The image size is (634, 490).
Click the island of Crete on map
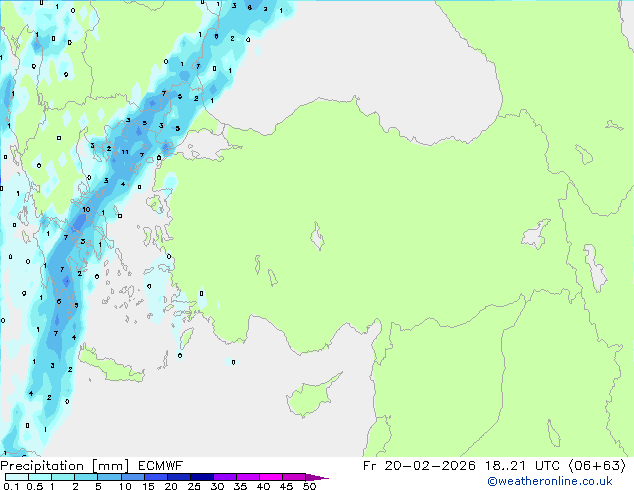click(111, 365)
